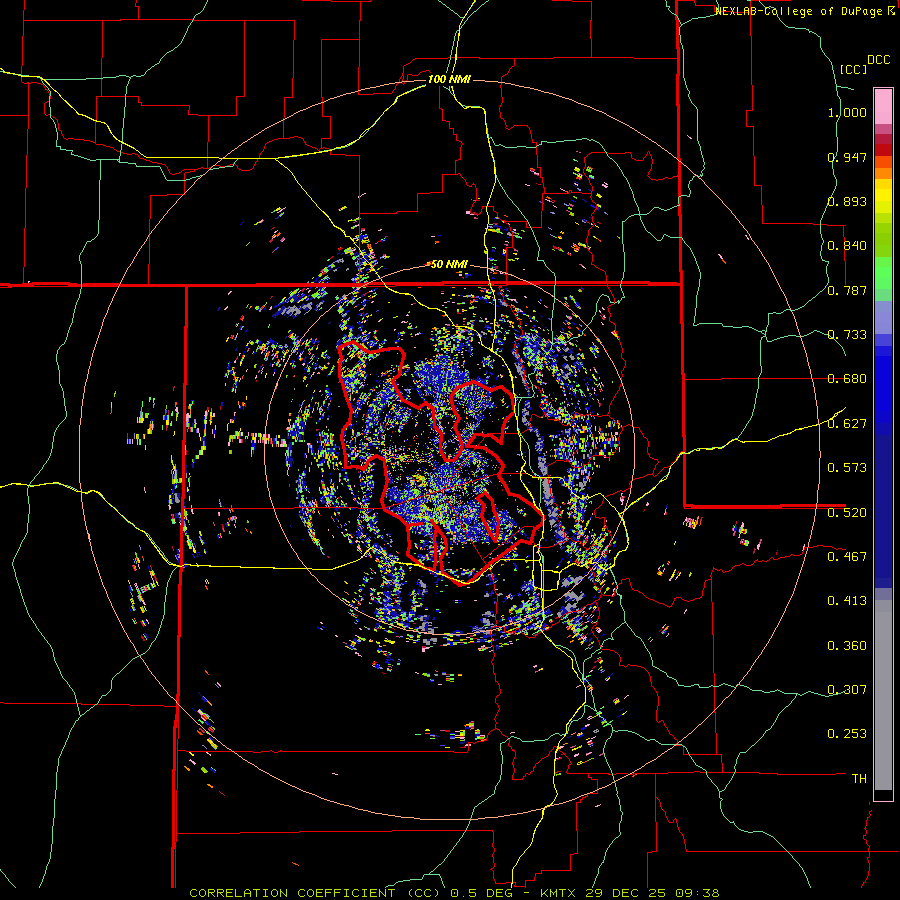This screenshot has width=900, height=900.
Task: Click the 0.467 legend value
Action: pyautogui.click(x=847, y=556)
